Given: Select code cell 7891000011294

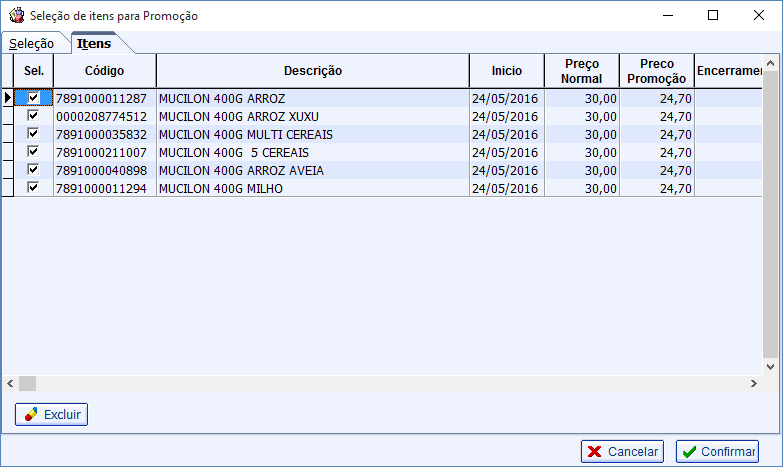Looking at the screenshot, I should click(x=104, y=188).
